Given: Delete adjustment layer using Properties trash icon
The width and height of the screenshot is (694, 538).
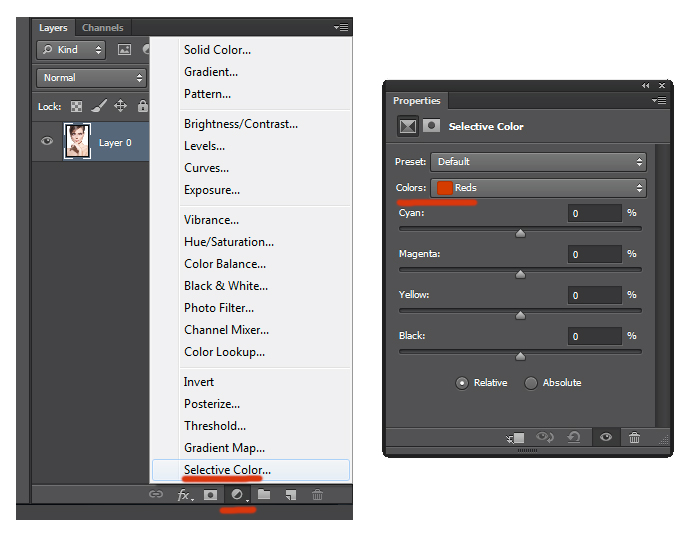Looking at the screenshot, I should coord(634,438).
